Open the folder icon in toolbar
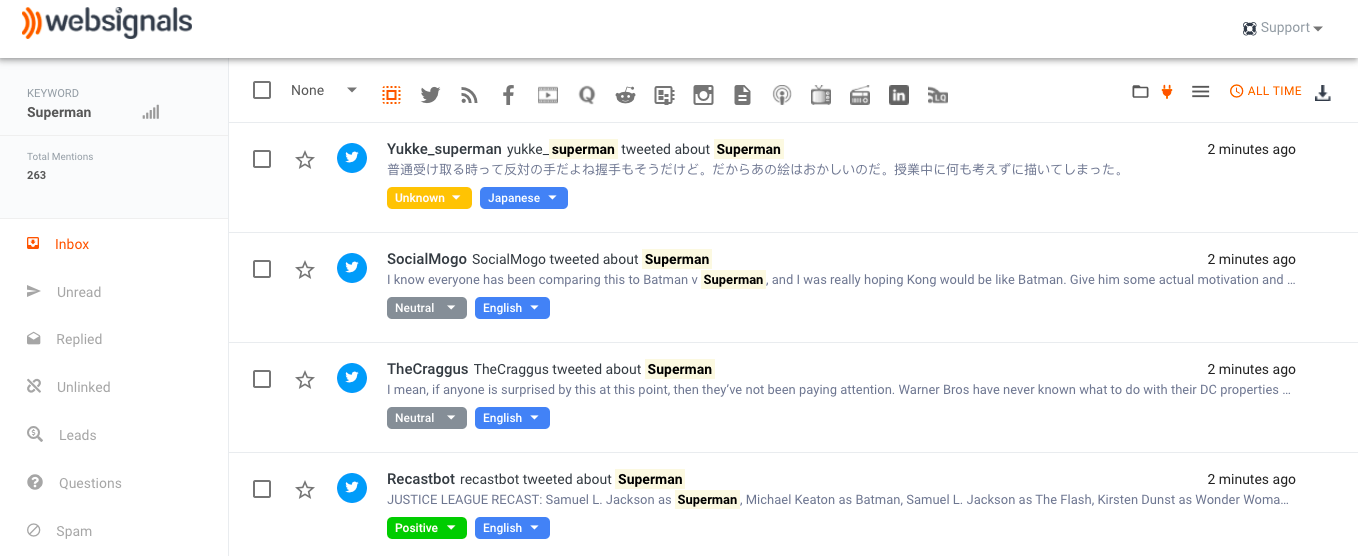This screenshot has width=1358, height=556. coord(1140,91)
